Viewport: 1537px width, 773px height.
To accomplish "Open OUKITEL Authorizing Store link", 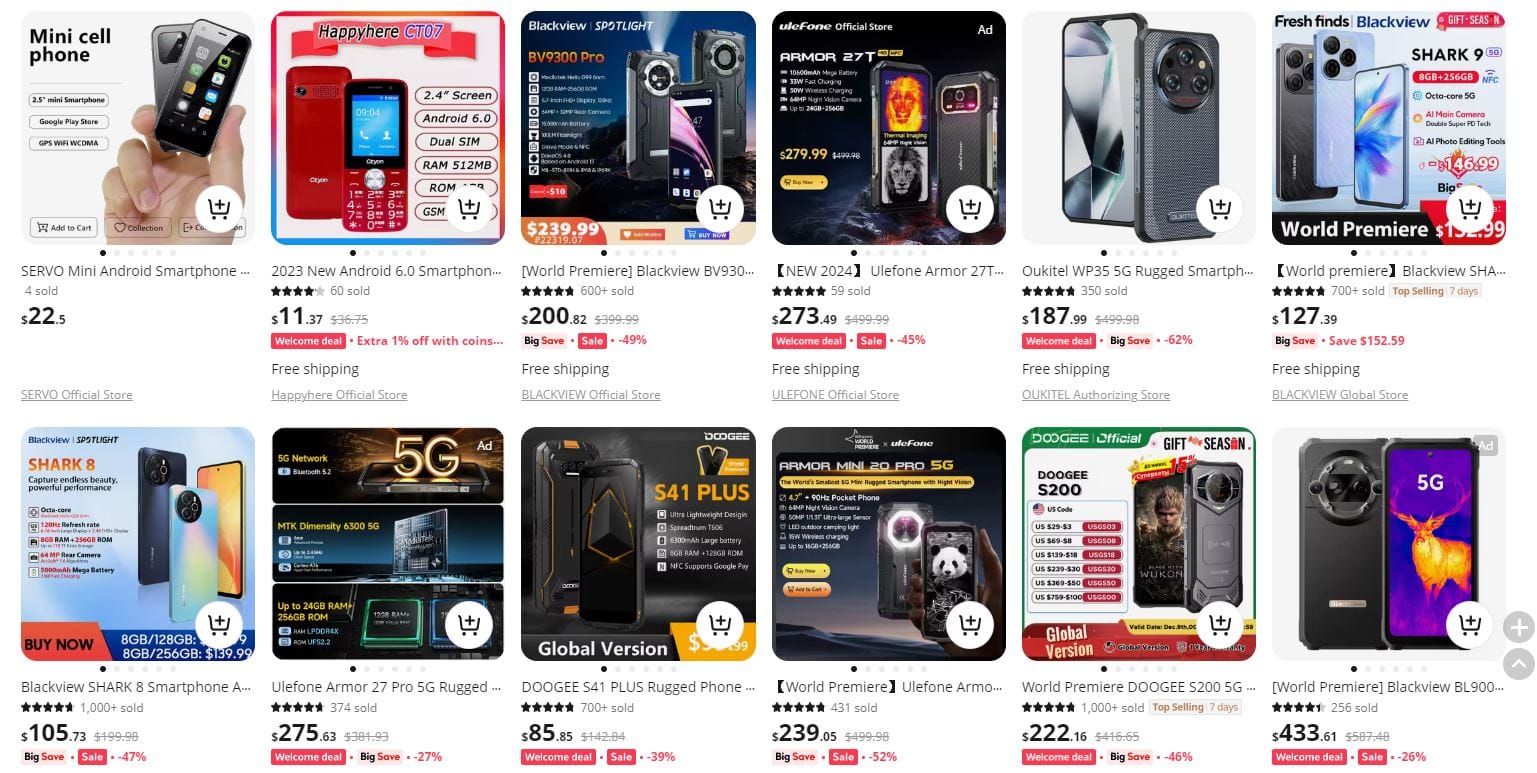I will [x=1096, y=395].
